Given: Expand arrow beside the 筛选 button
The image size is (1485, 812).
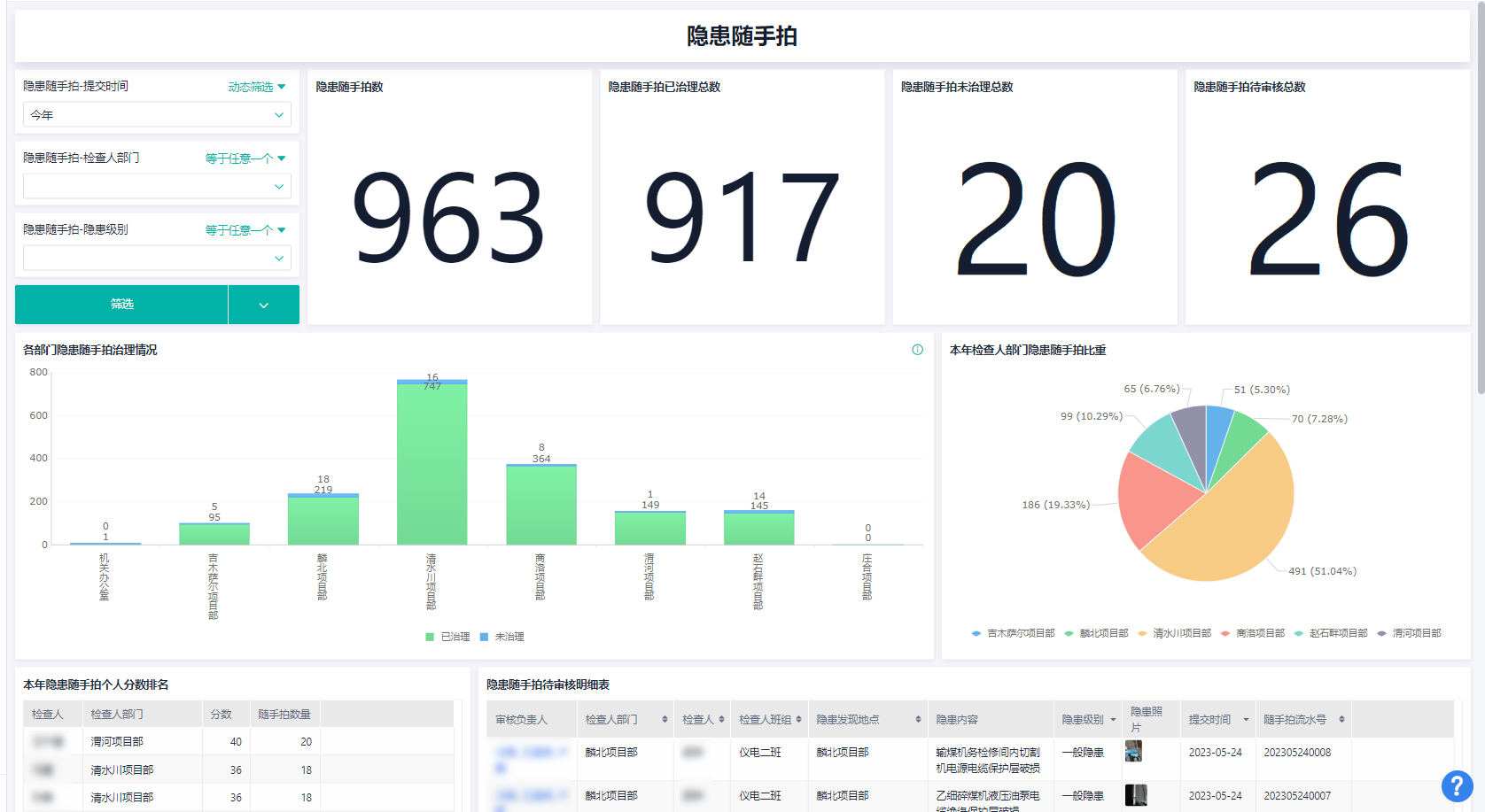Looking at the screenshot, I should click(263, 305).
